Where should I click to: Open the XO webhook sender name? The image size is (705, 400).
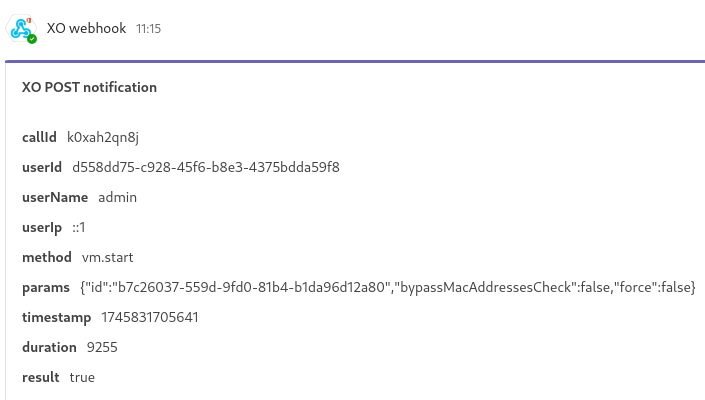86,28
